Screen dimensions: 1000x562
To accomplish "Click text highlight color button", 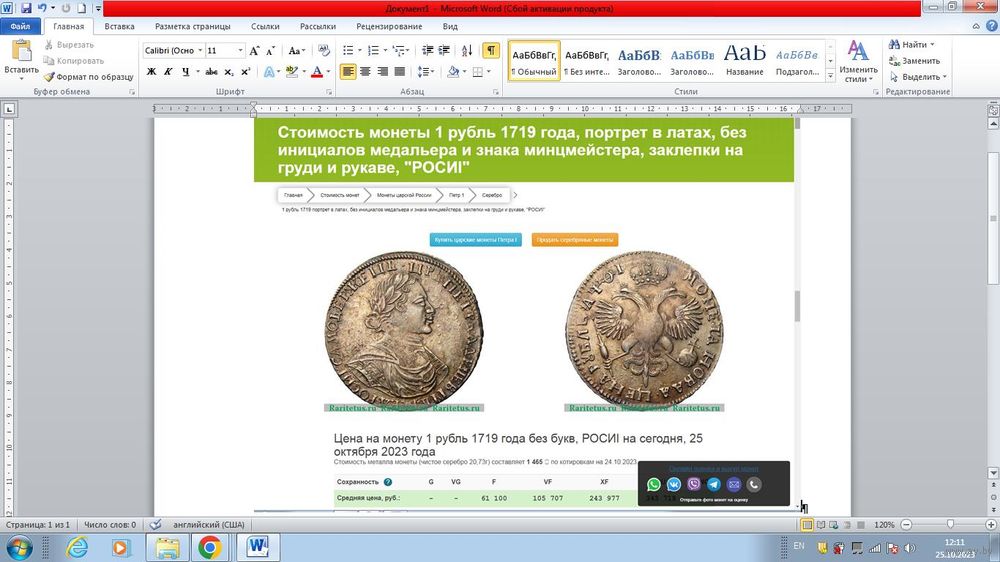I will tap(291, 71).
